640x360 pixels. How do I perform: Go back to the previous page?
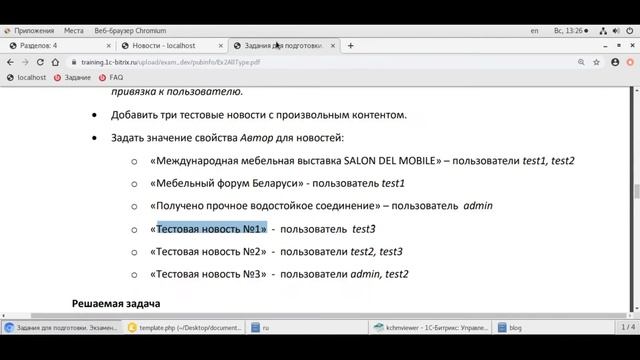pos(10,62)
